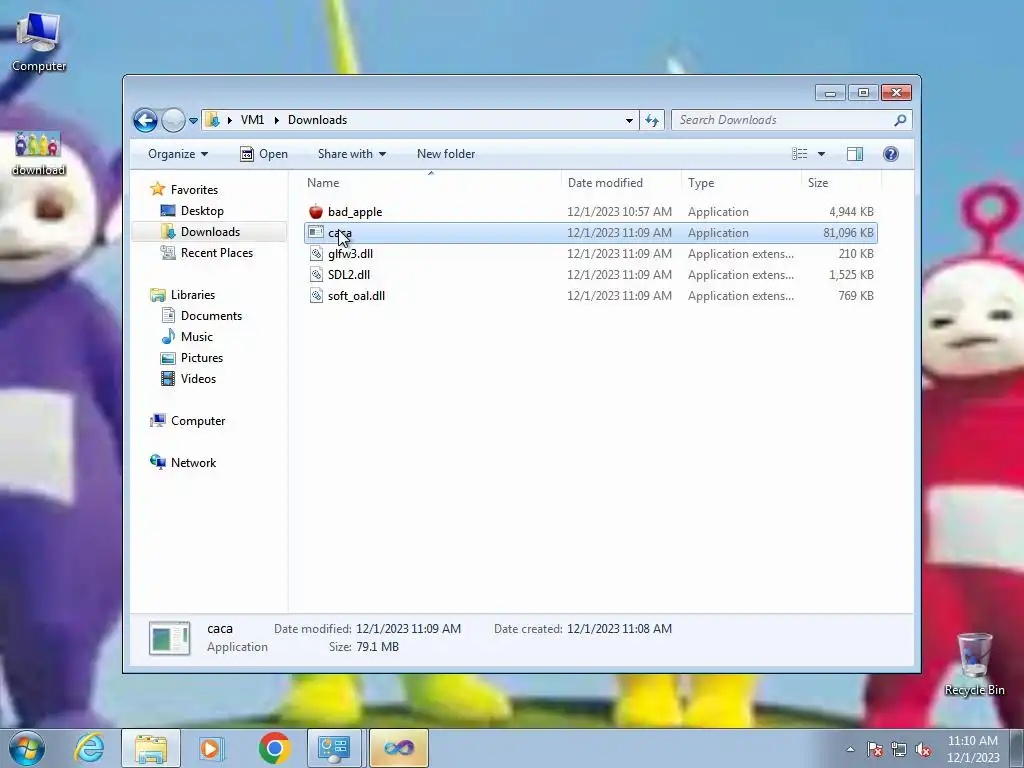Expand the breadcrumb arrow before Downloads
This screenshot has height=768, width=1024.
[276, 120]
